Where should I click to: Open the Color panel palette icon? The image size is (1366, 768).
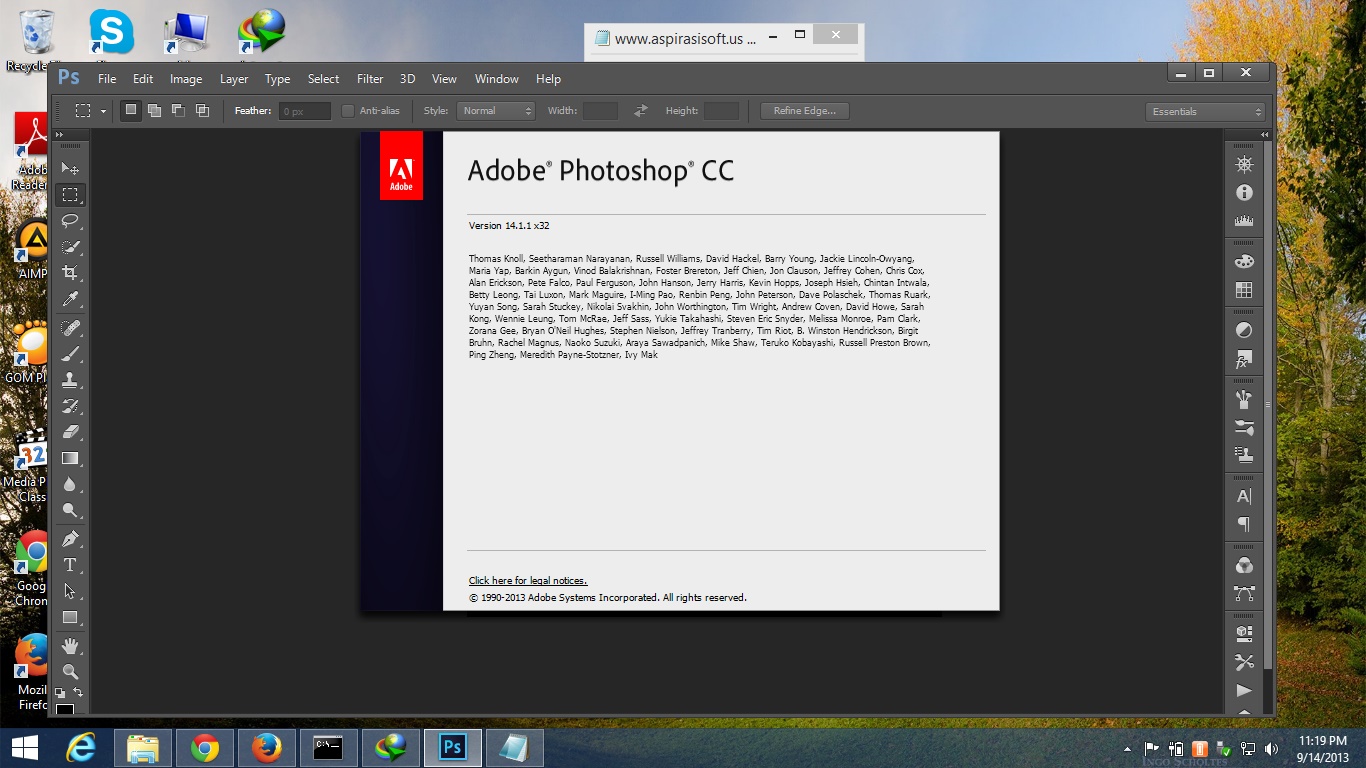click(x=1244, y=262)
